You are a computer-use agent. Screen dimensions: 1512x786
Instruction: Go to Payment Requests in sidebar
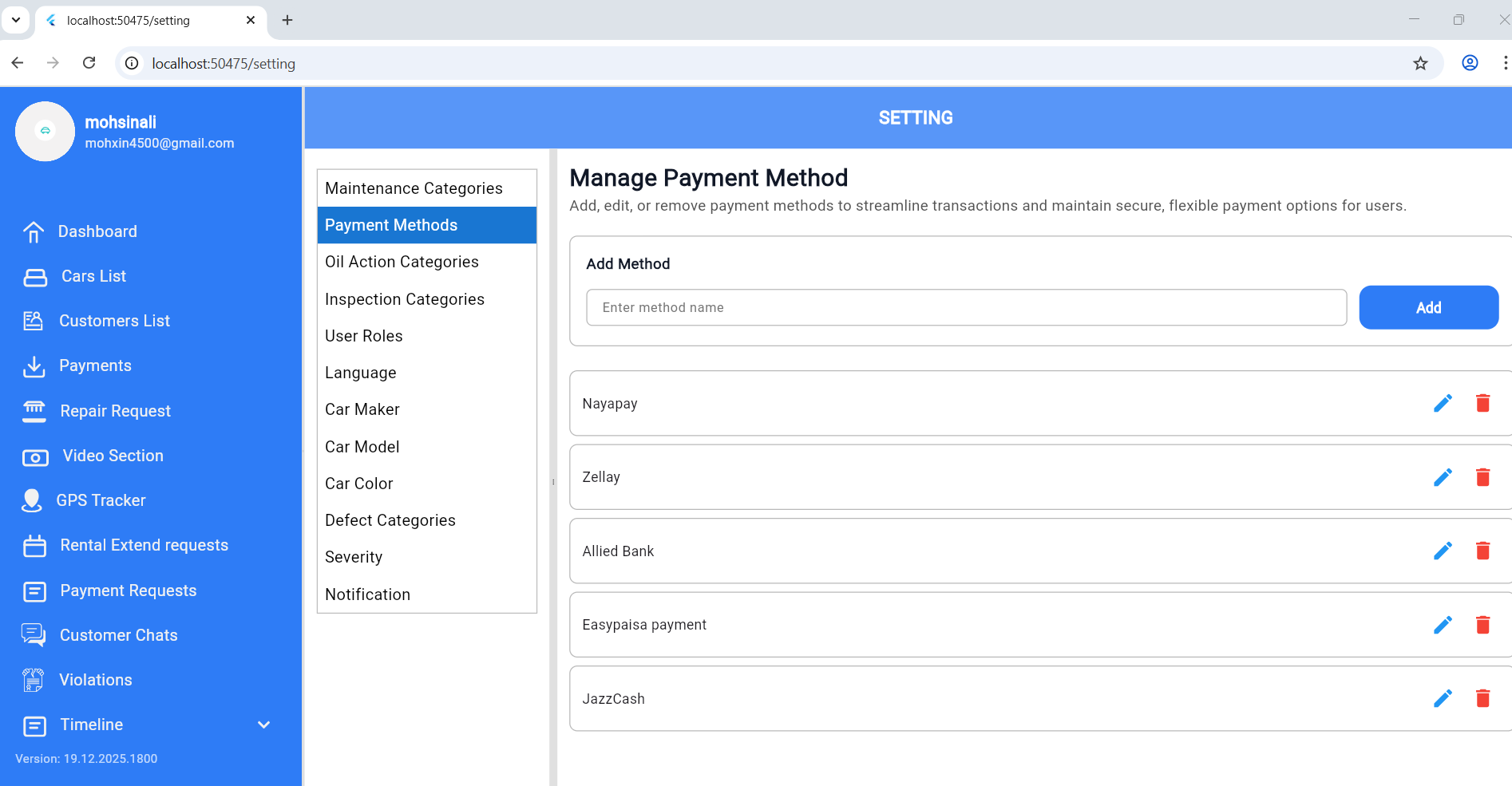tap(128, 590)
